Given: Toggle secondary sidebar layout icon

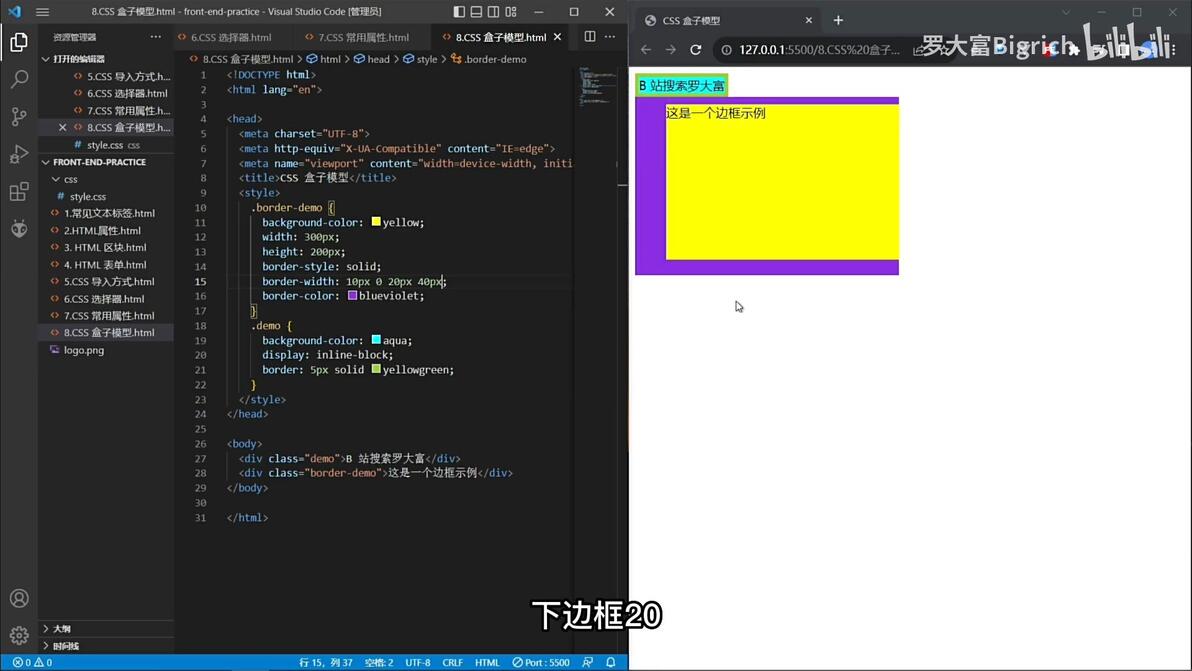Looking at the screenshot, I should tap(494, 11).
